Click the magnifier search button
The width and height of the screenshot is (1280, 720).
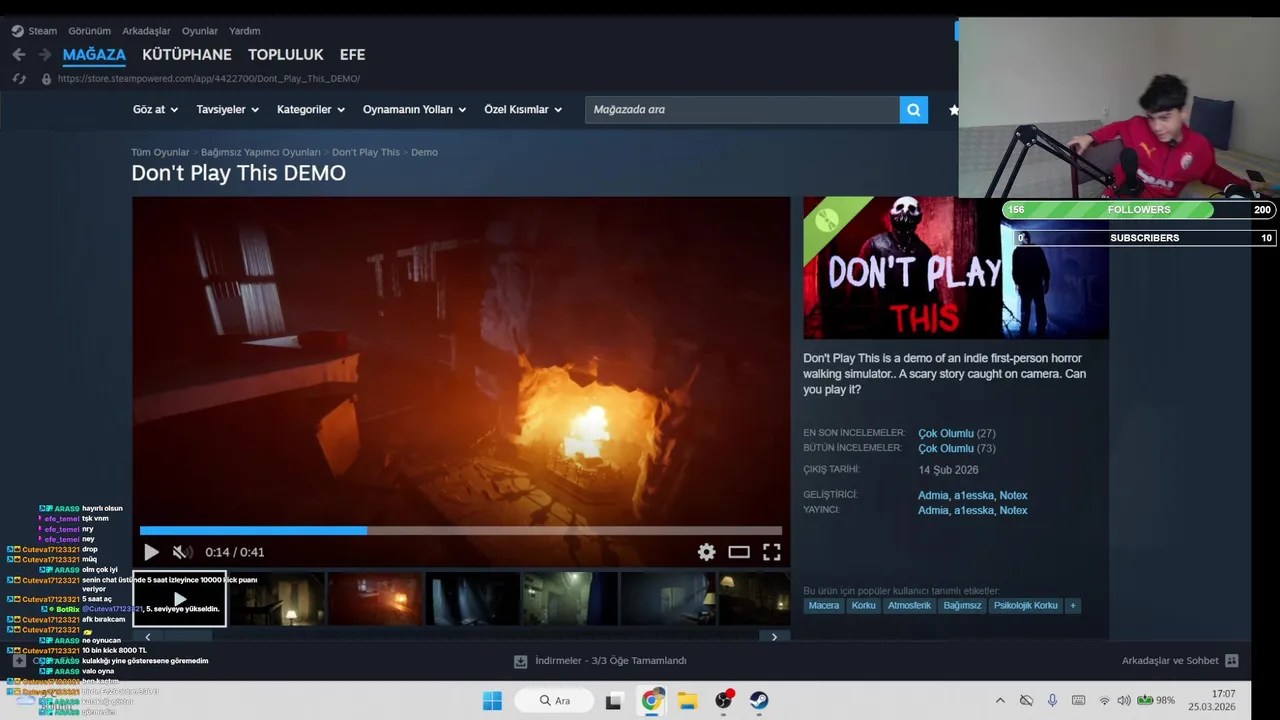click(913, 110)
